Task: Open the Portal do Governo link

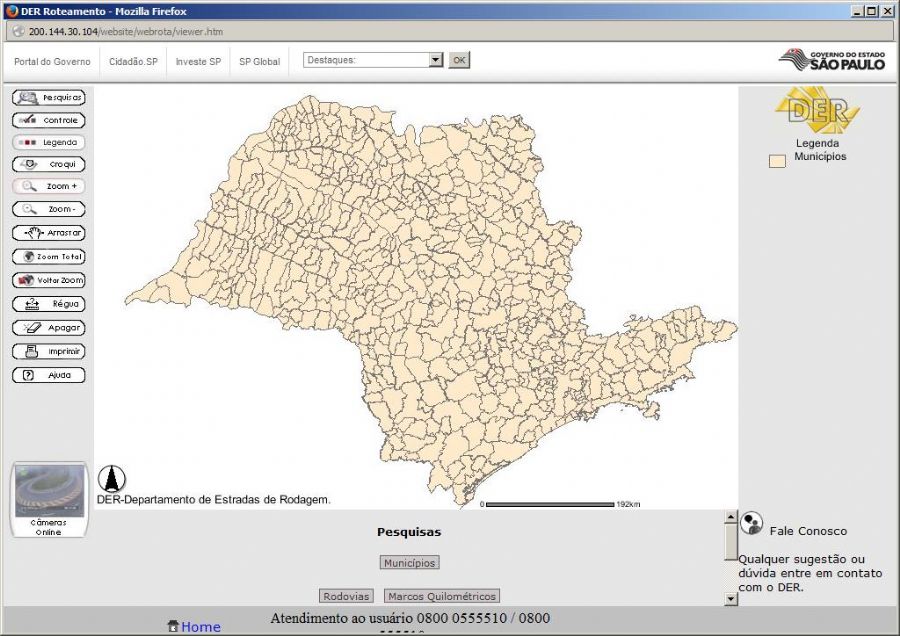Action: pyautogui.click(x=52, y=61)
